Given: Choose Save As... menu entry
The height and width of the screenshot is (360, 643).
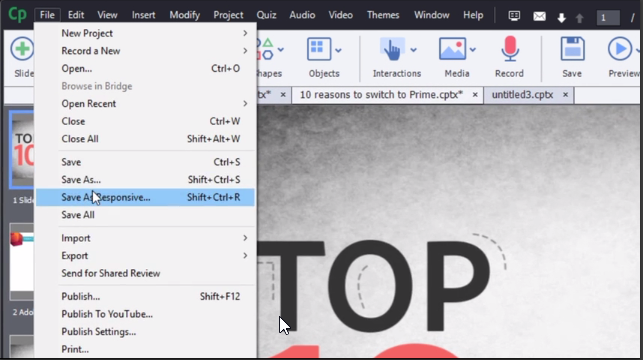Looking at the screenshot, I should 145,180.
